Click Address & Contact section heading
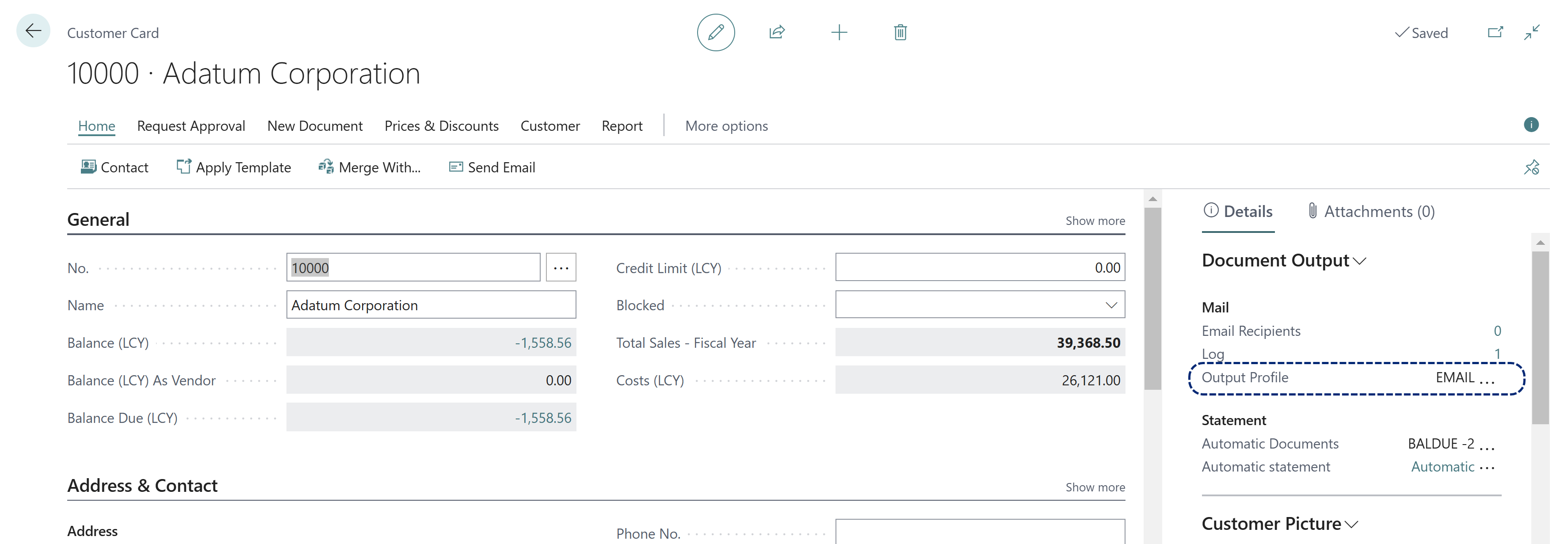This screenshot has height=544, width=1568. tap(142, 486)
